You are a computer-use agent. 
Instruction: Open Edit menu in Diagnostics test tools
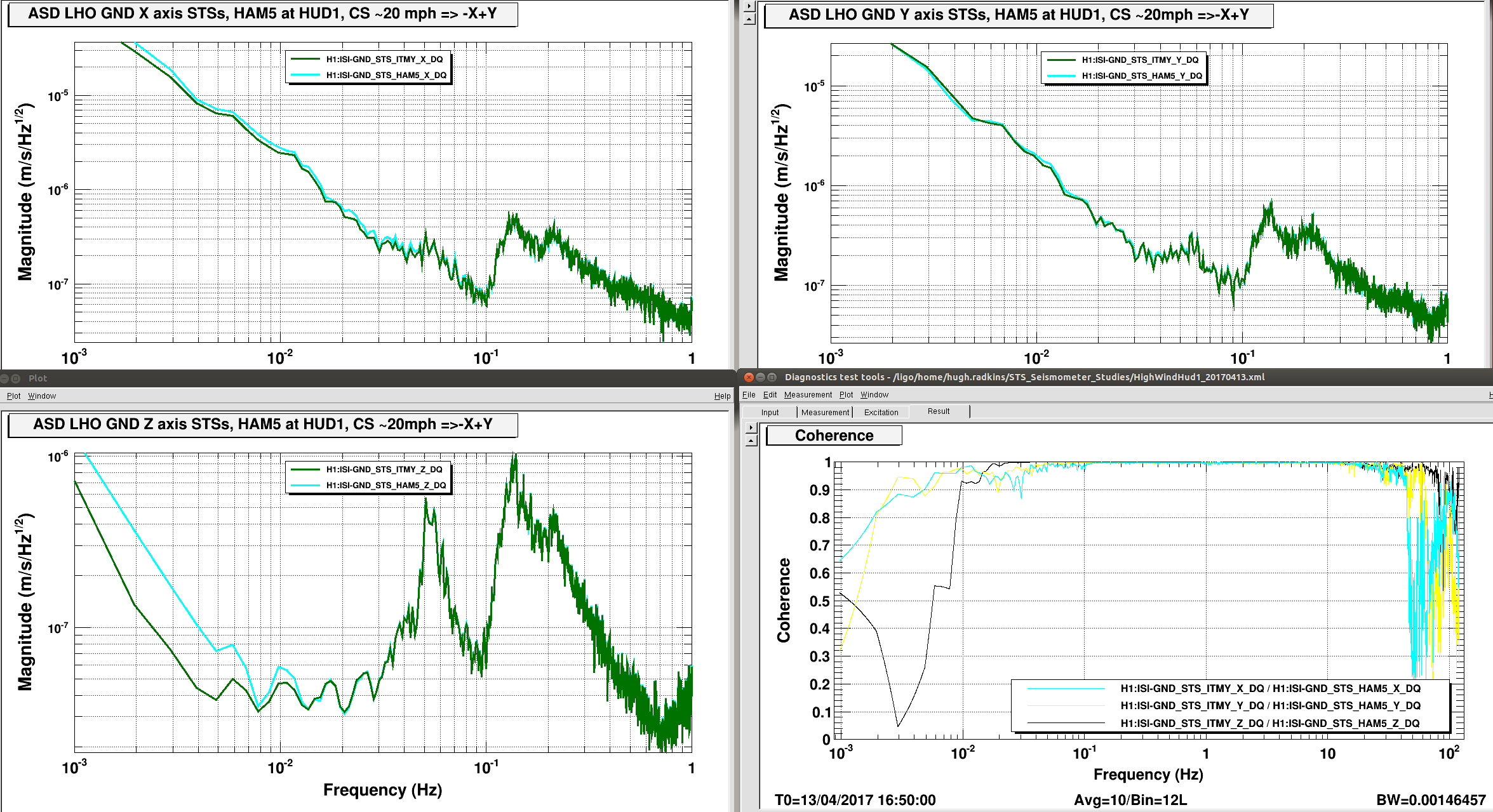pos(770,394)
